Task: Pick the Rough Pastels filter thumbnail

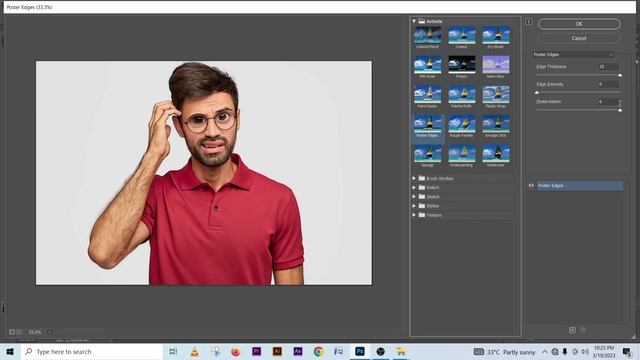Action: [x=462, y=124]
